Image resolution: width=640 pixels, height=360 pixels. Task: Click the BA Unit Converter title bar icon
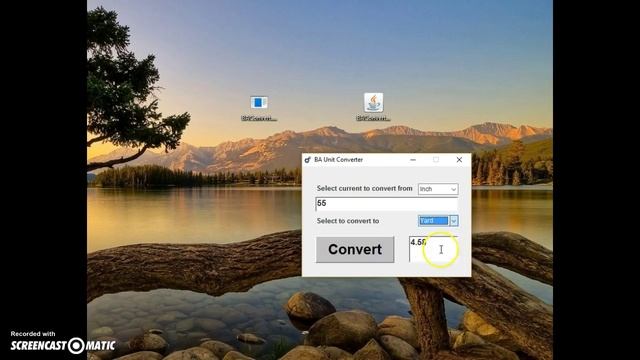click(307, 160)
